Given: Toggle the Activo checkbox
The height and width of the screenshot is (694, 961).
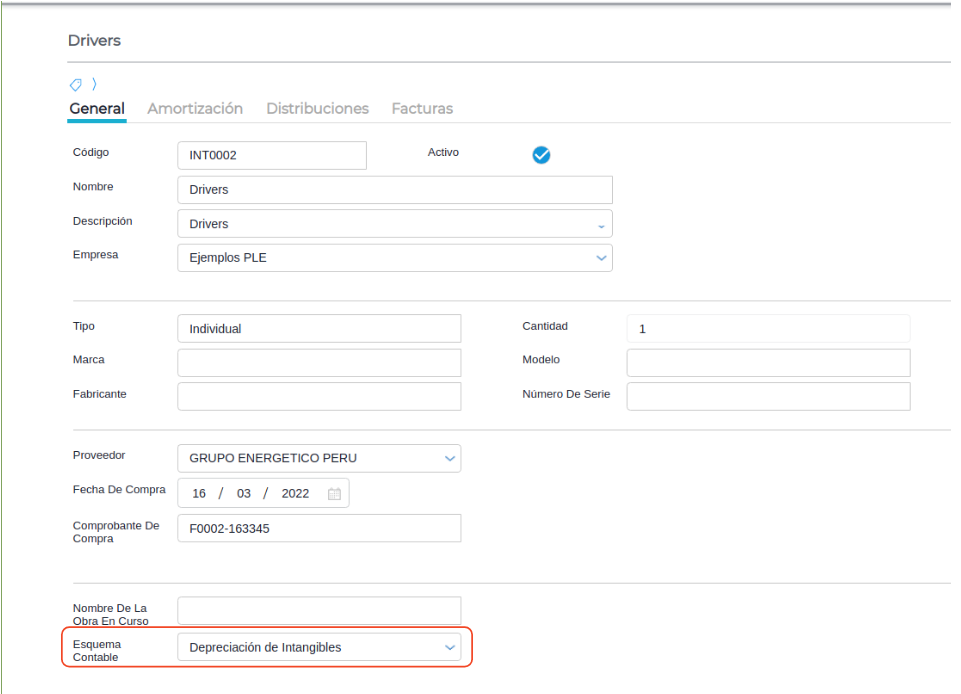Looking at the screenshot, I should click(541, 155).
